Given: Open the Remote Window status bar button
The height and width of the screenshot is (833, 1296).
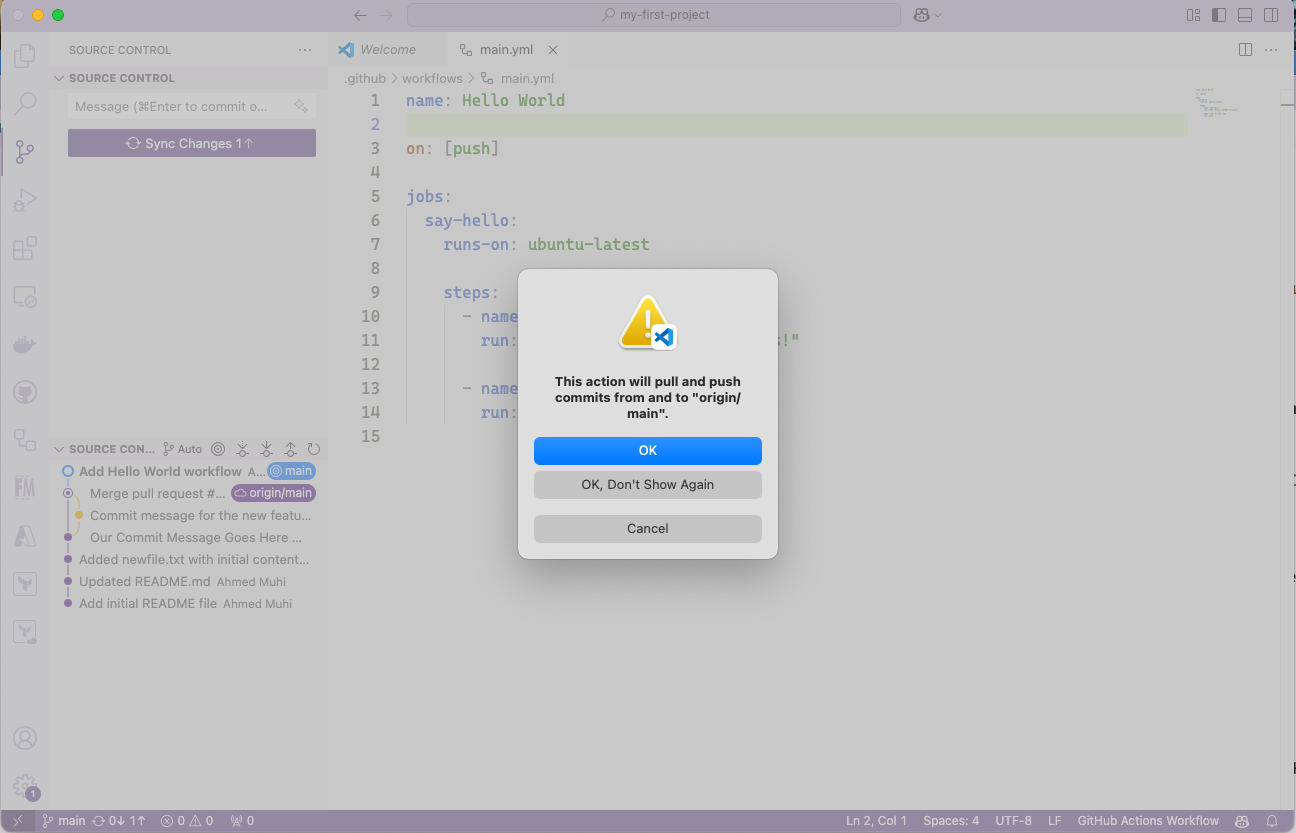Looking at the screenshot, I should (17, 821).
